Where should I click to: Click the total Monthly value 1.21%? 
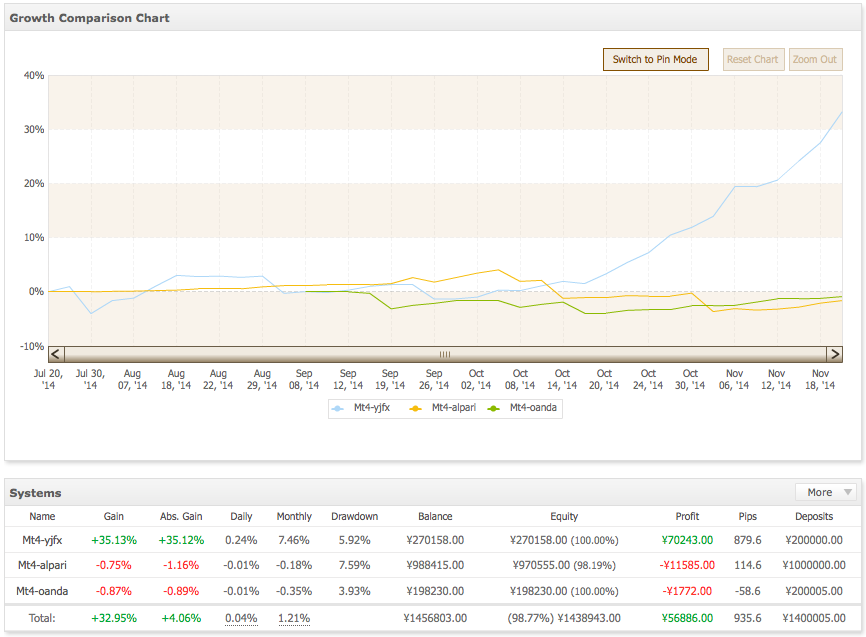[x=294, y=618]
